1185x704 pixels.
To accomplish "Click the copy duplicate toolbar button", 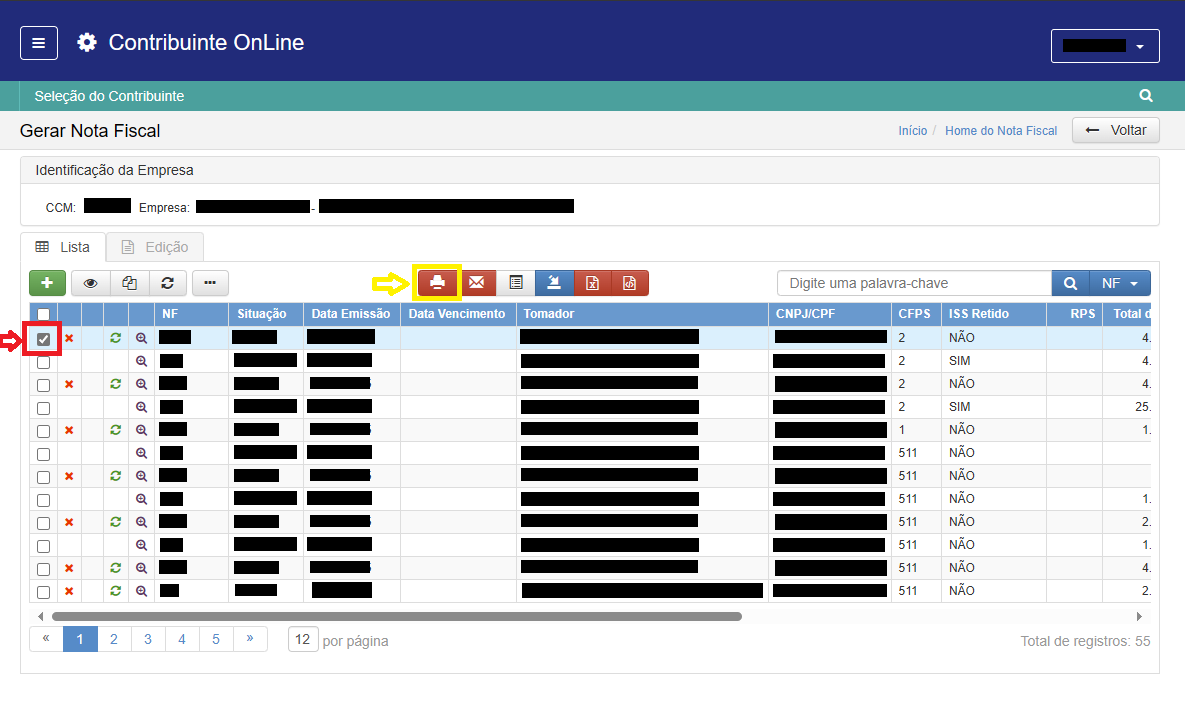I will point(129,283).
